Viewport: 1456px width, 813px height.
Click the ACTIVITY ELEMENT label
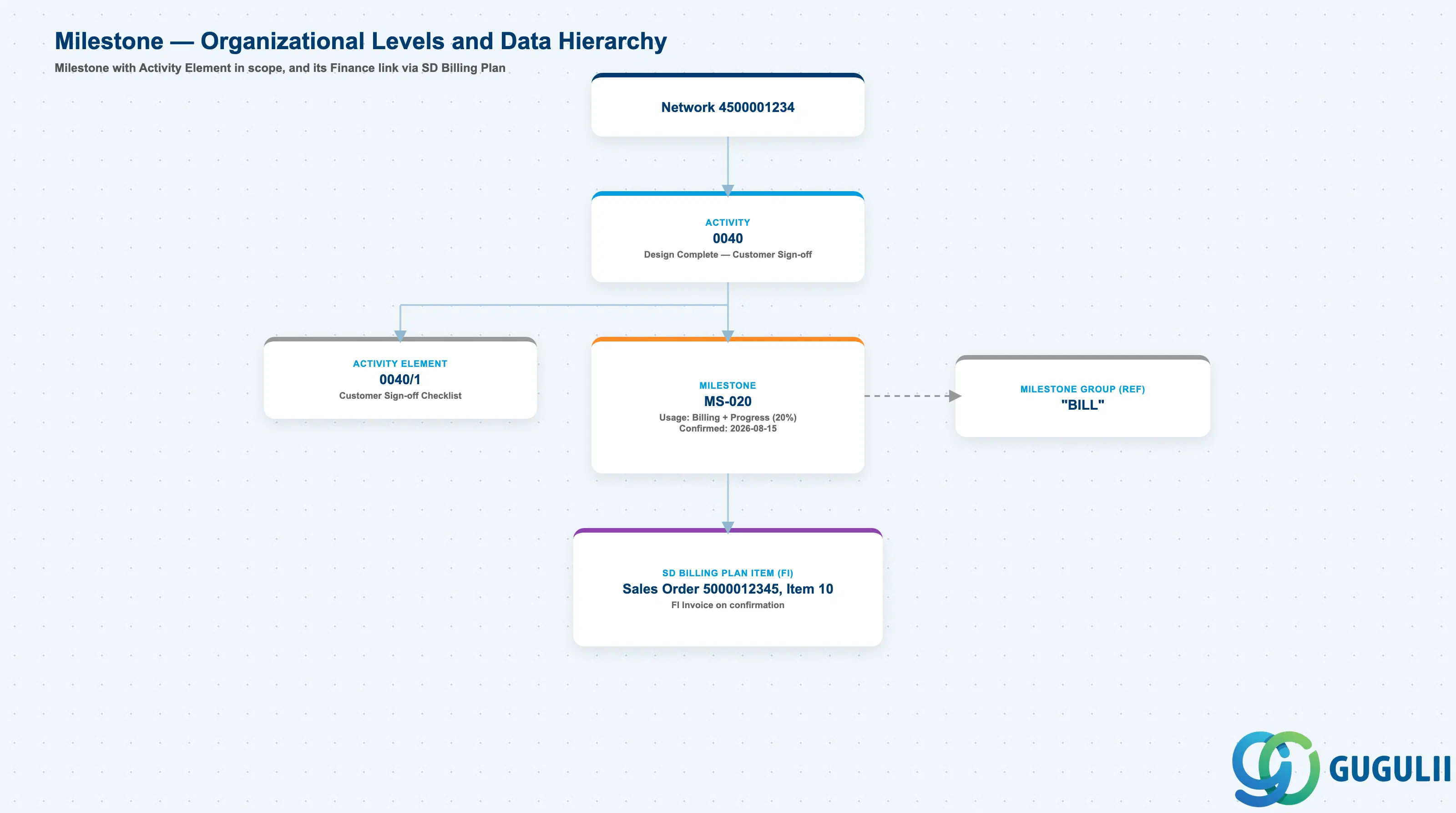tap(400, 364)
